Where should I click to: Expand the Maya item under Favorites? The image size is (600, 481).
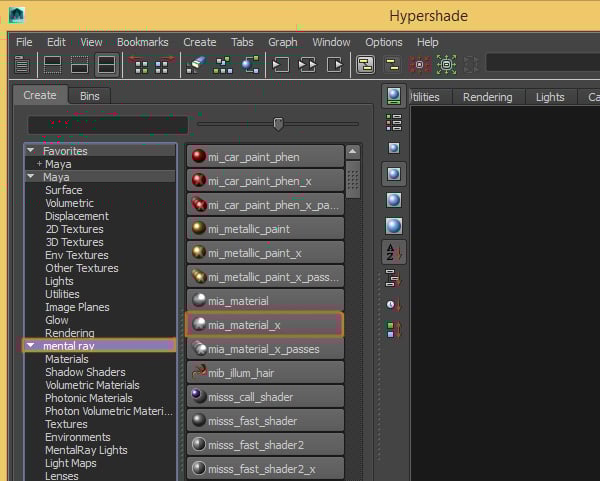(x=39, y=164)
